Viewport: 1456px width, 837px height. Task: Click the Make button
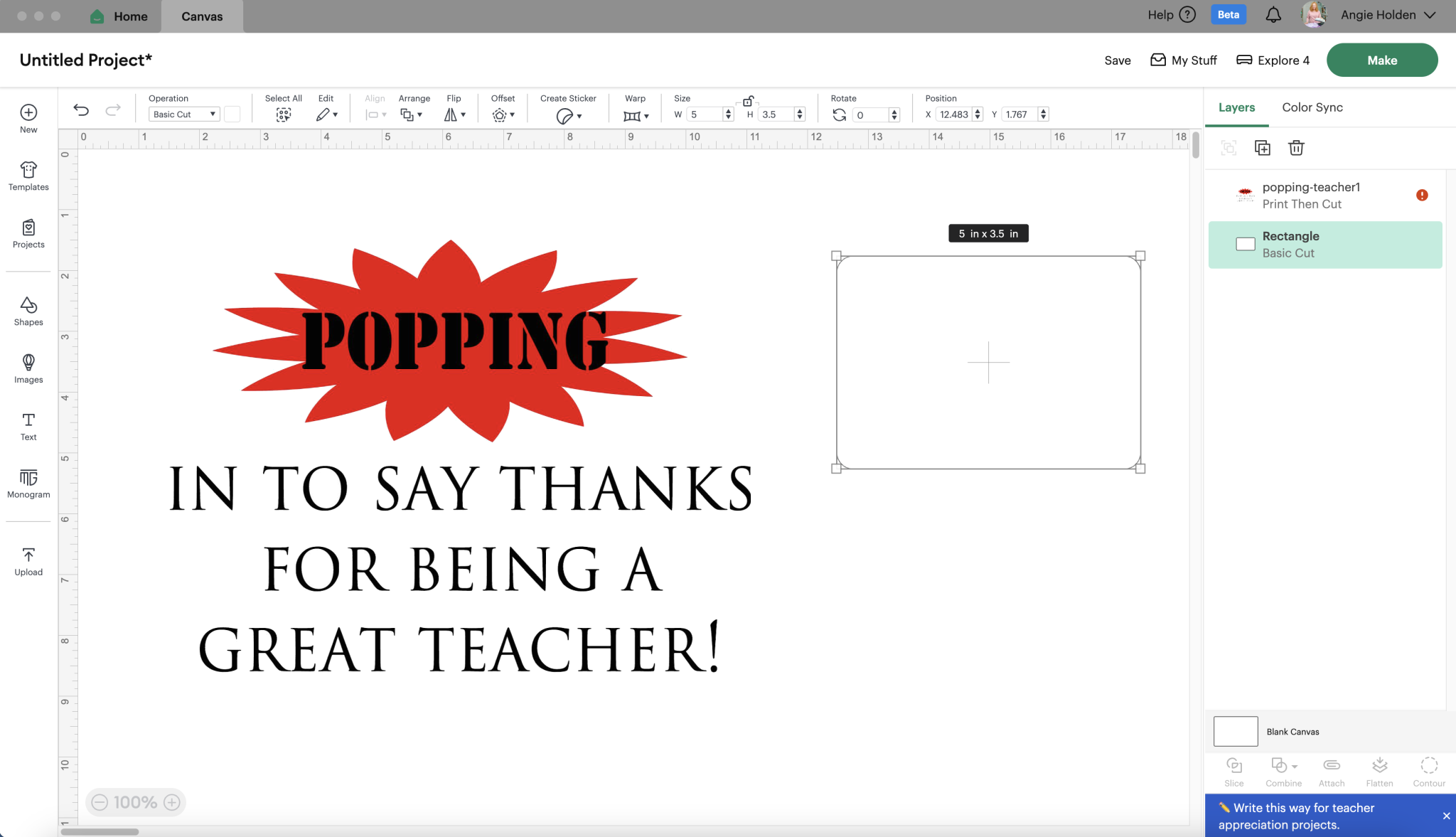pyautogui.click(x=1382, y=60)
